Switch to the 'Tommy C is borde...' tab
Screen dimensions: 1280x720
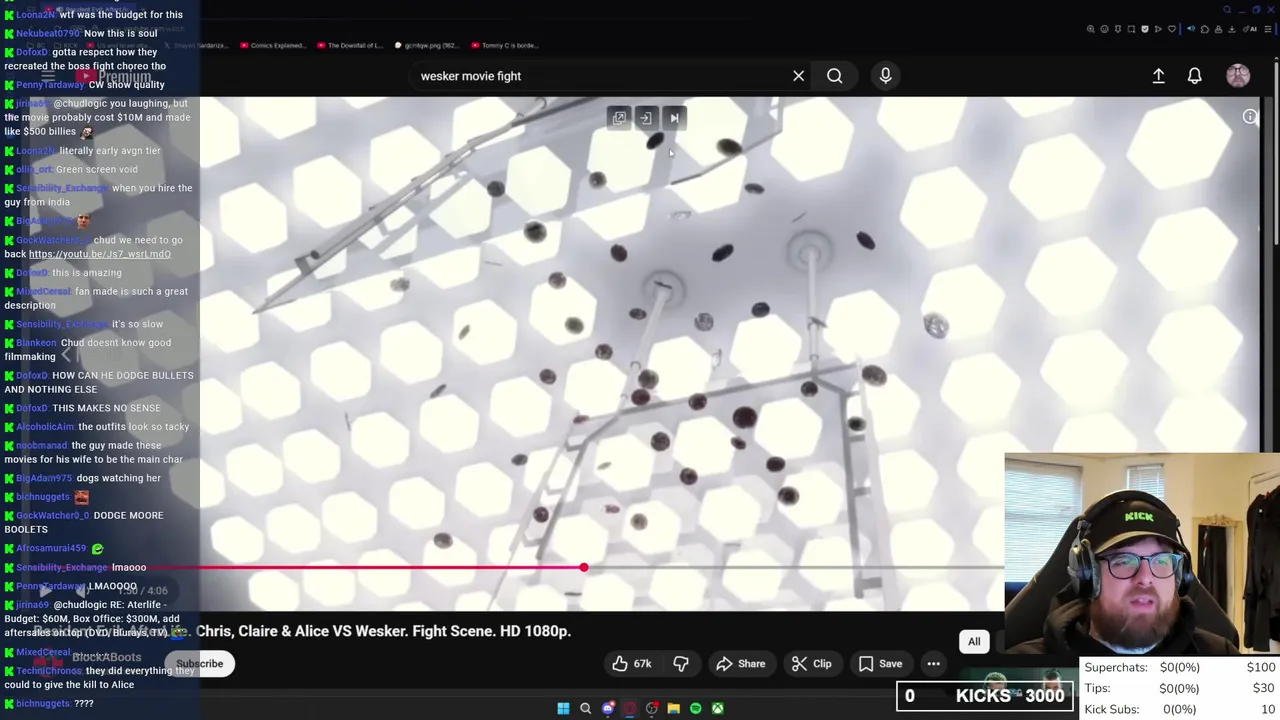[503, 45]
